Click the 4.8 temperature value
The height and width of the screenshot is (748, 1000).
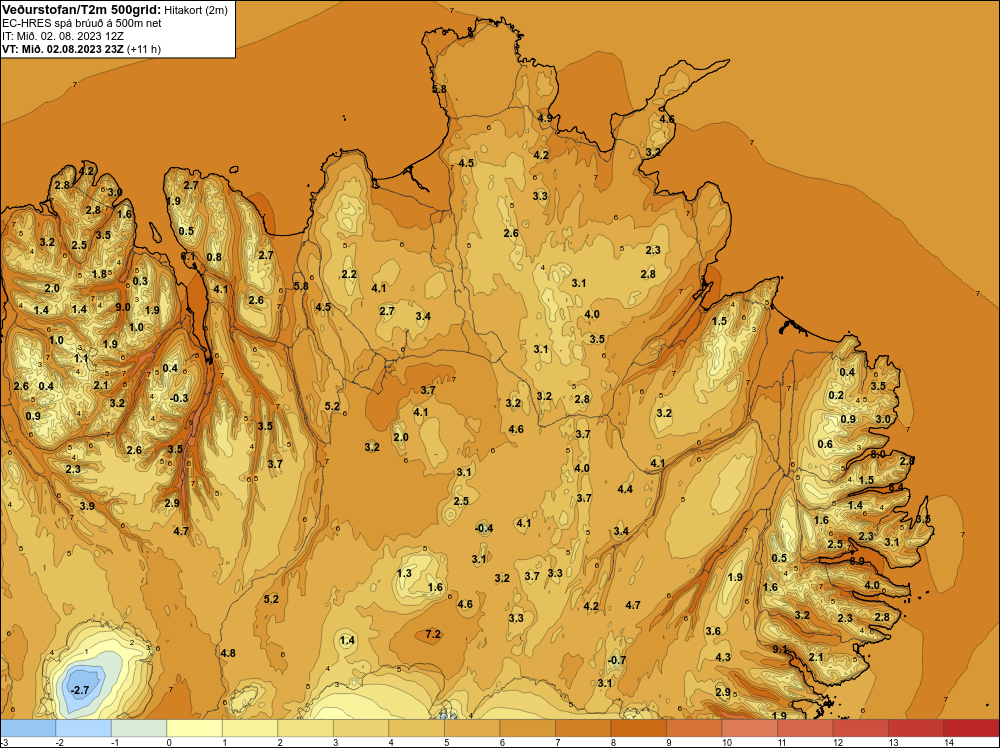(228, 653)
